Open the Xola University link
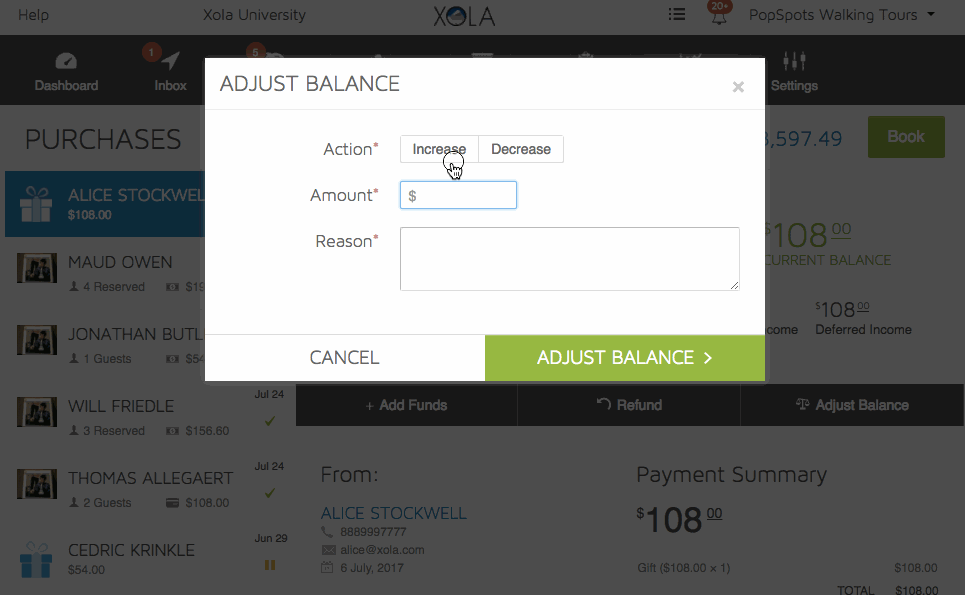Image resolution: width=965 pixels, height=595 pixels. 254,15
